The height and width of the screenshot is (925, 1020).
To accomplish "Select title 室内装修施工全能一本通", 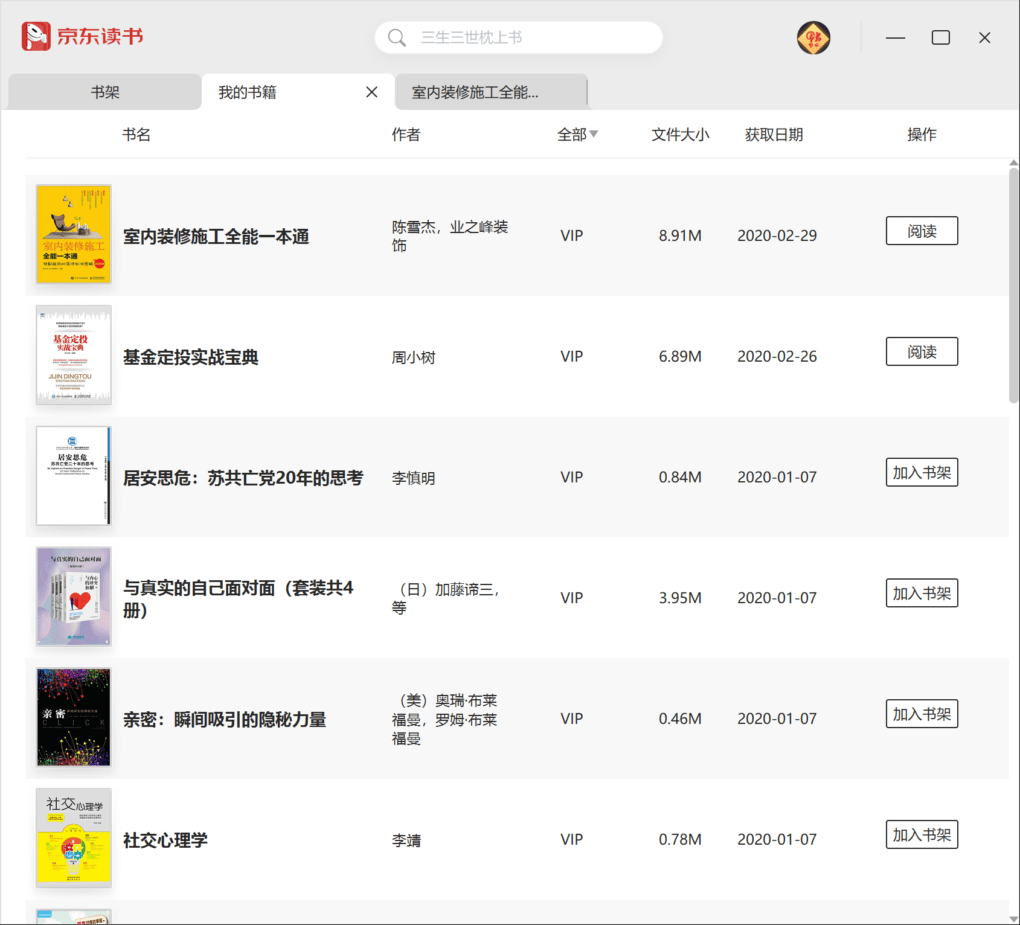I will 216,236.
